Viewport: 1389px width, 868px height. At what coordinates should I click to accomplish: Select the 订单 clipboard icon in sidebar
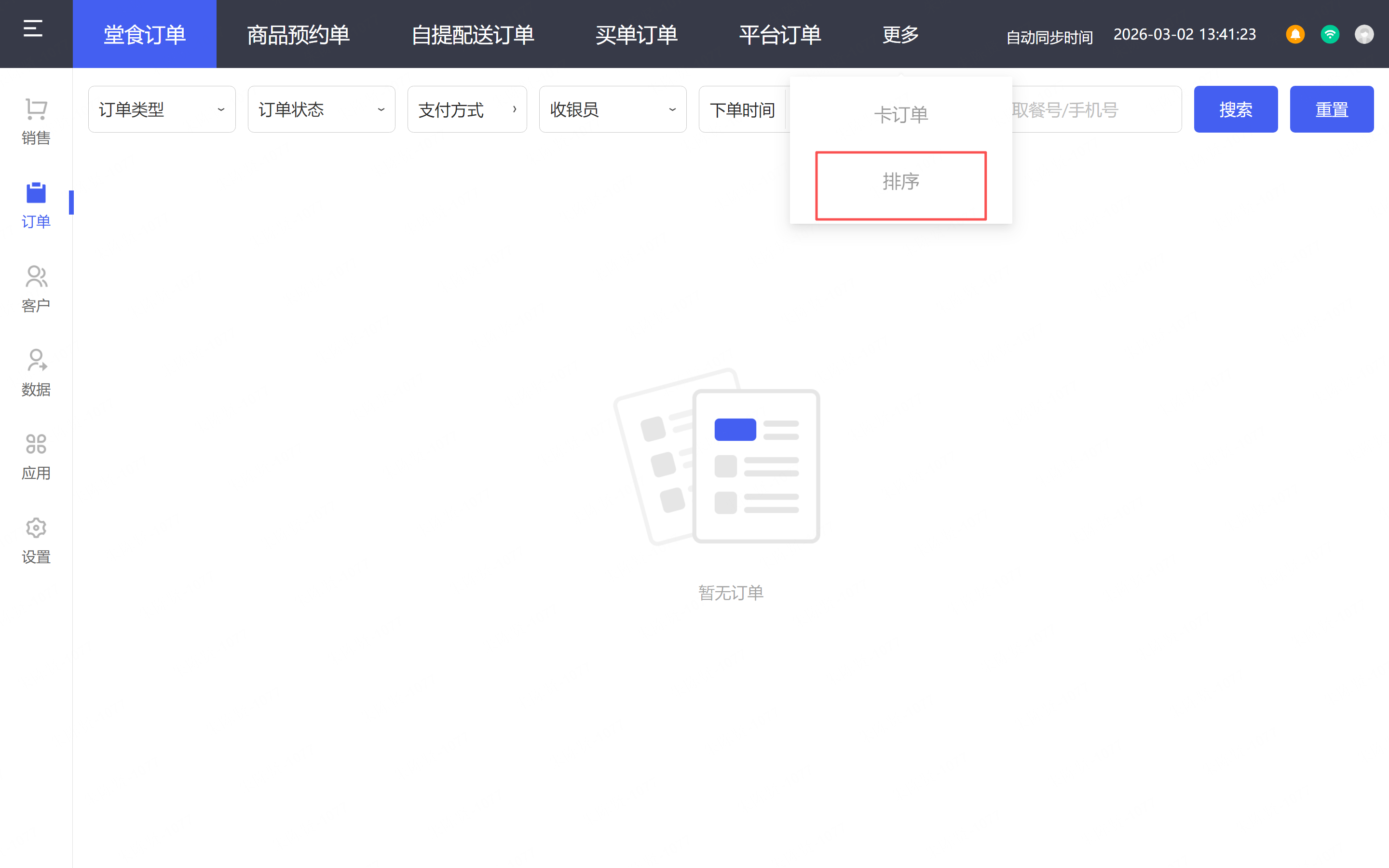coord(36,193)
